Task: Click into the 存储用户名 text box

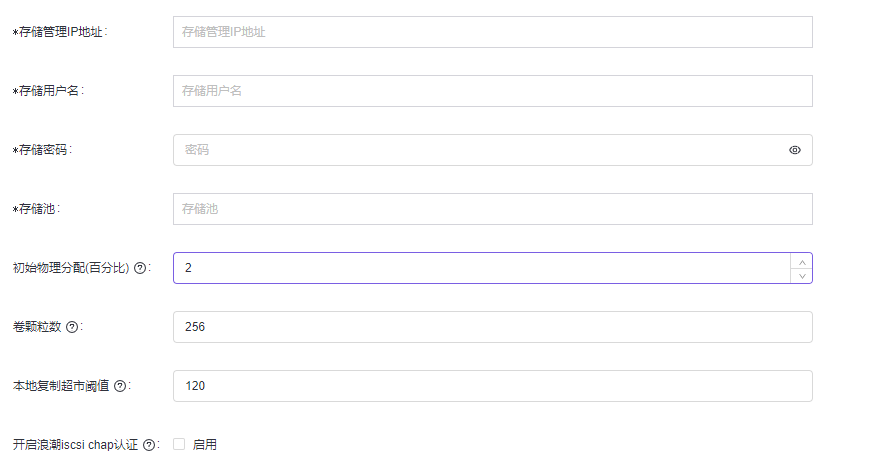Action: (x=492, y=91)
